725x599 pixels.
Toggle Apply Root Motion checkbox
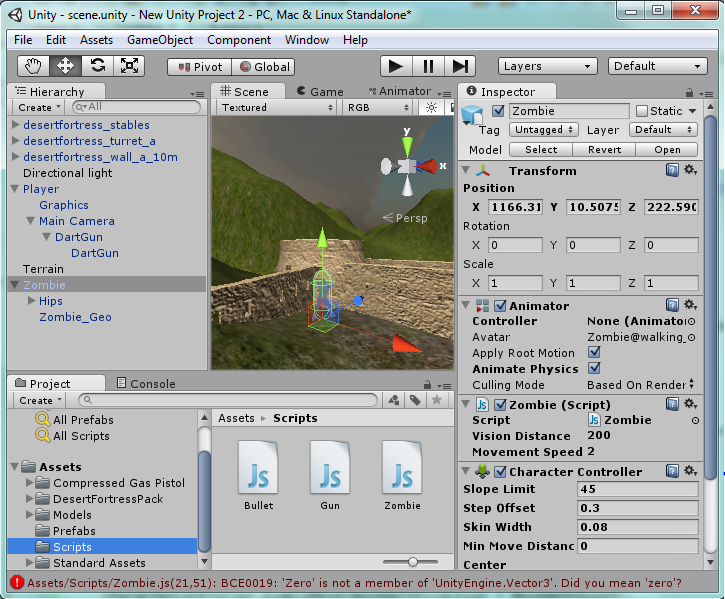point(595,352)
